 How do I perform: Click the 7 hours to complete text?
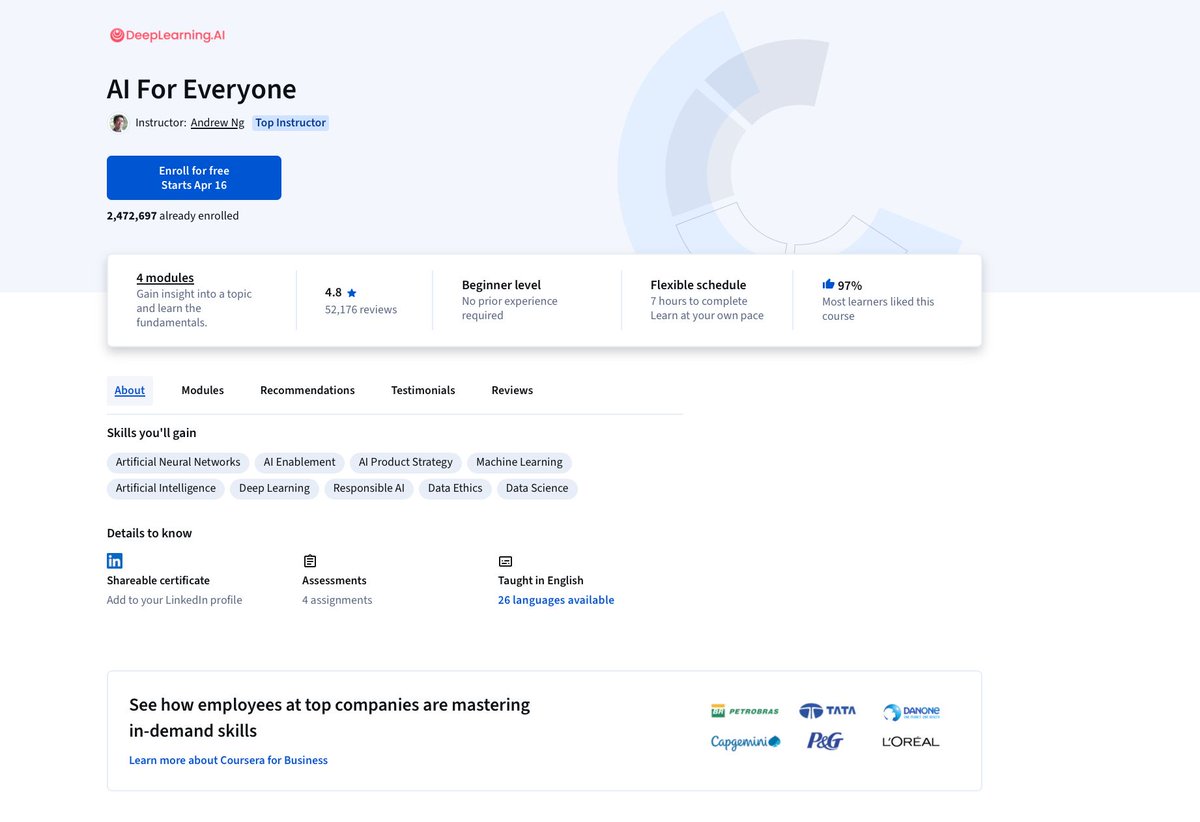(x=699, y=301)
